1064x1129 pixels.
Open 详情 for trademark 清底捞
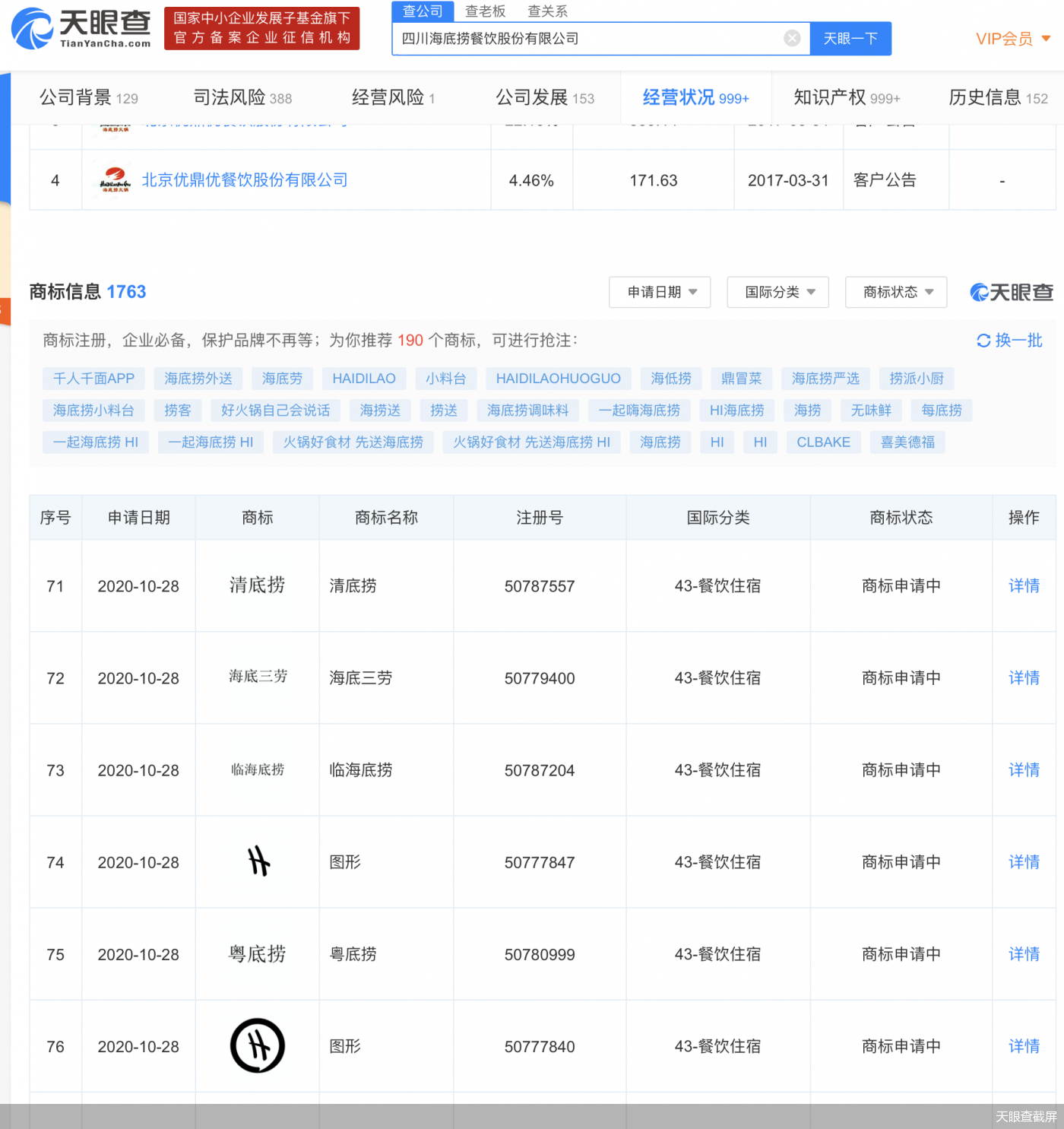point(1024,585)
